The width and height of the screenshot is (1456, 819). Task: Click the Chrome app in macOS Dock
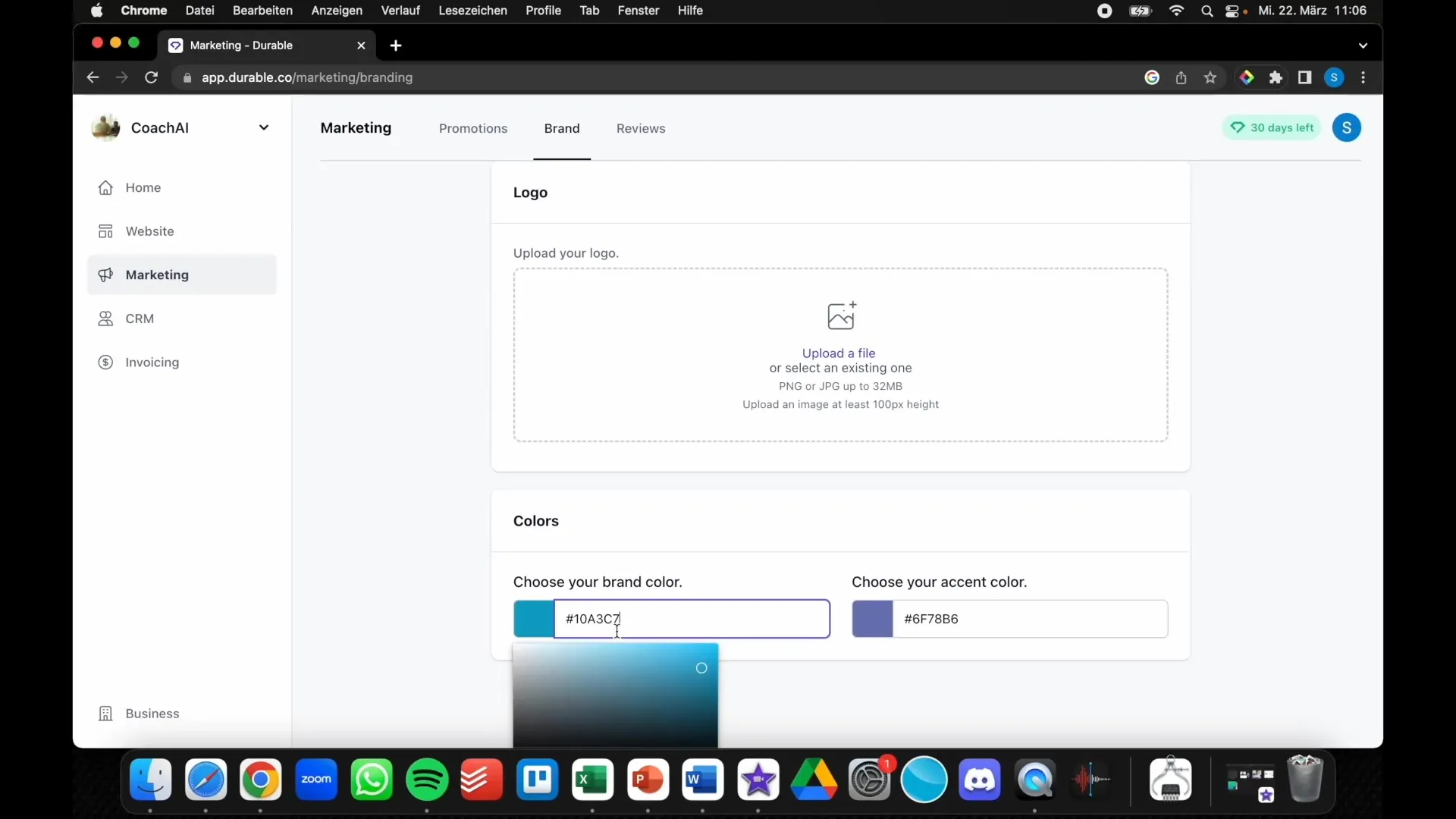tap(261, 779)
